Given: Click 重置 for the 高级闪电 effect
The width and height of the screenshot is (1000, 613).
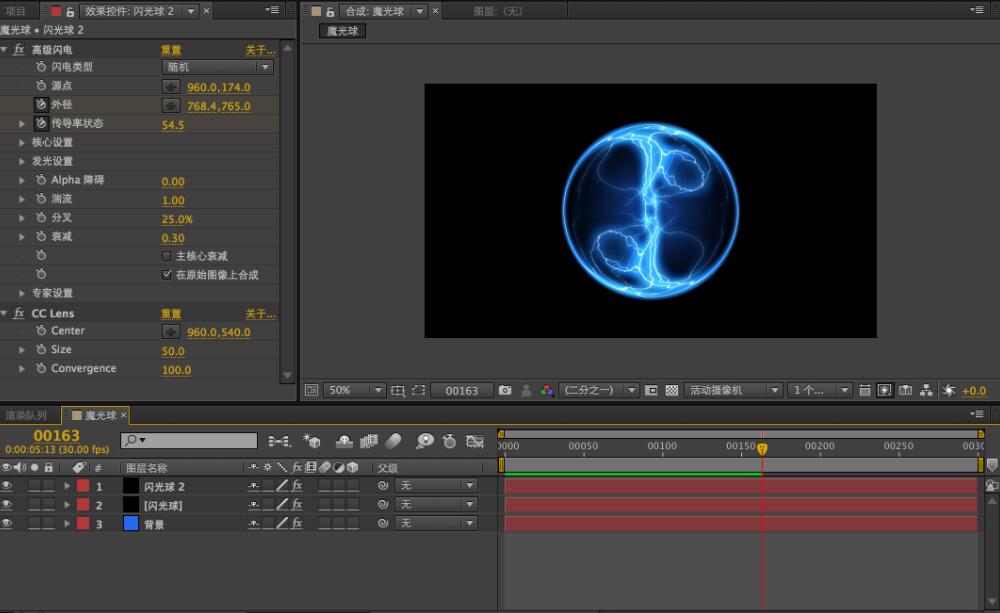Looking at the screenshot, I should (x=171, y=50).
